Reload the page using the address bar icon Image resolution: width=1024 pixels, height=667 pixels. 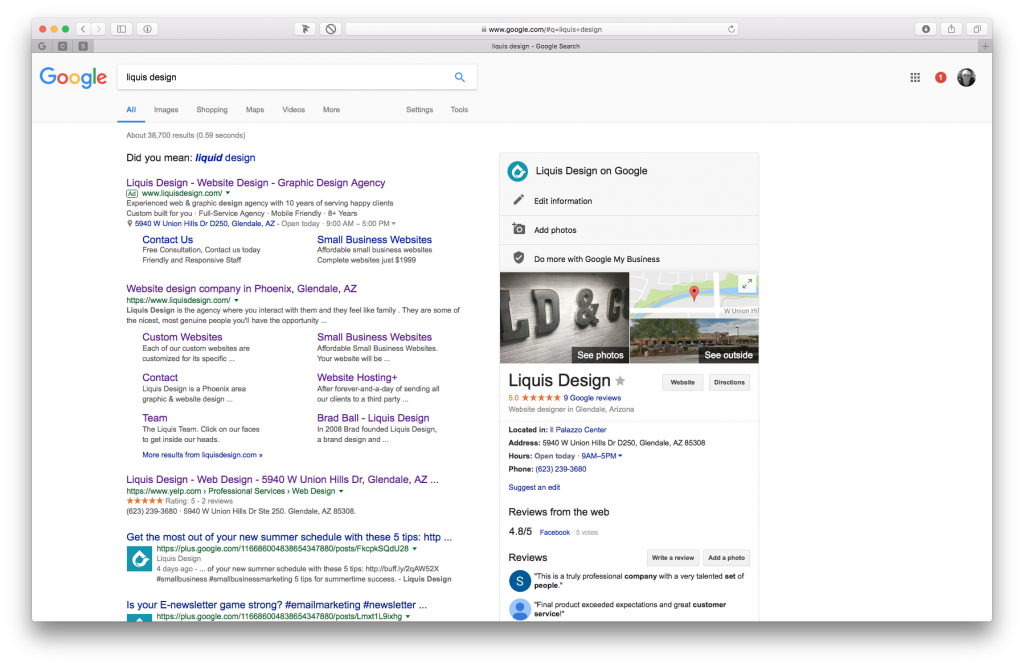pos(731,29)
